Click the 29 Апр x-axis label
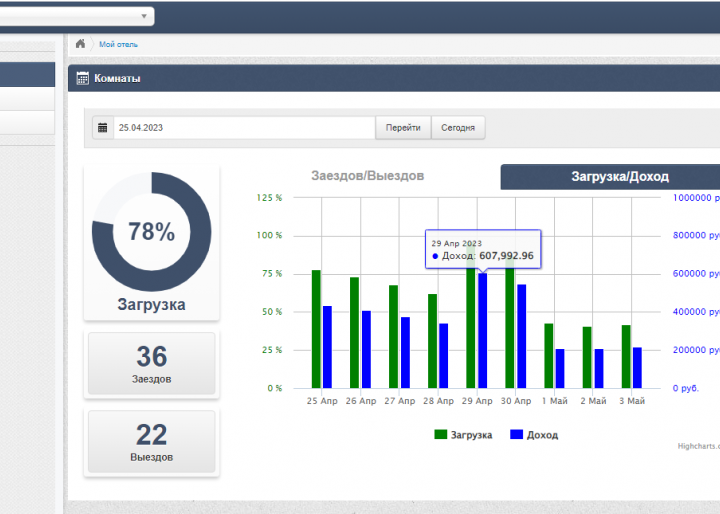The width and height of the screenshot is (720, 514). [477, 401]
